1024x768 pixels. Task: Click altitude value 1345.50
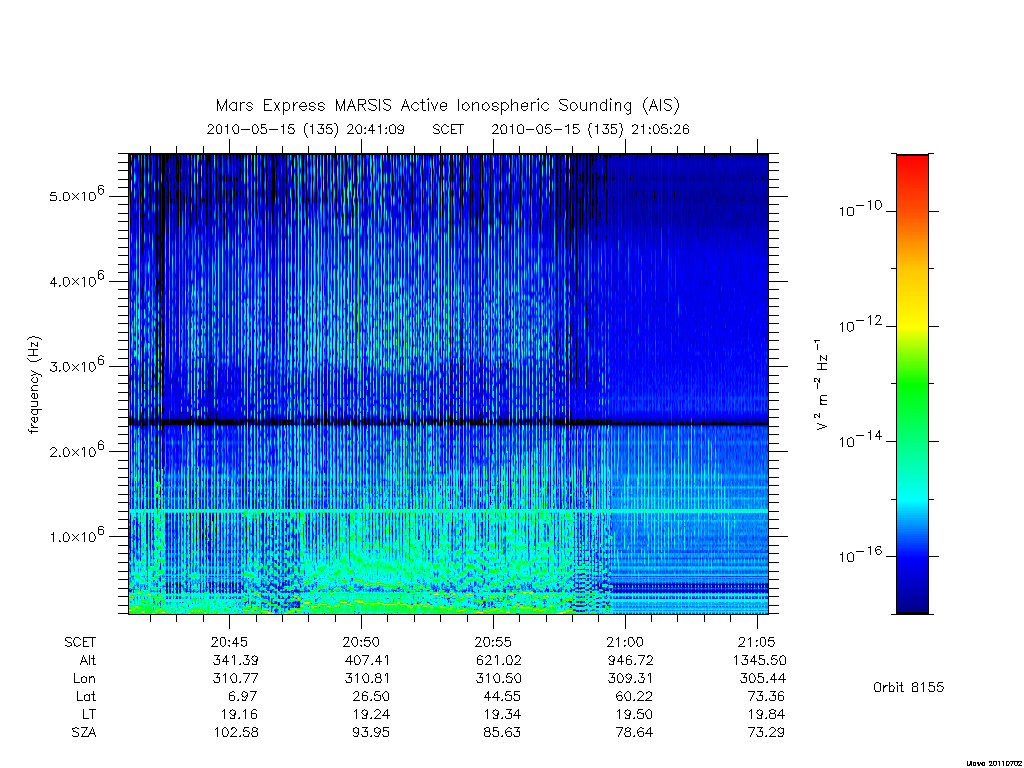pyautogui.click(x=760, y=660)
